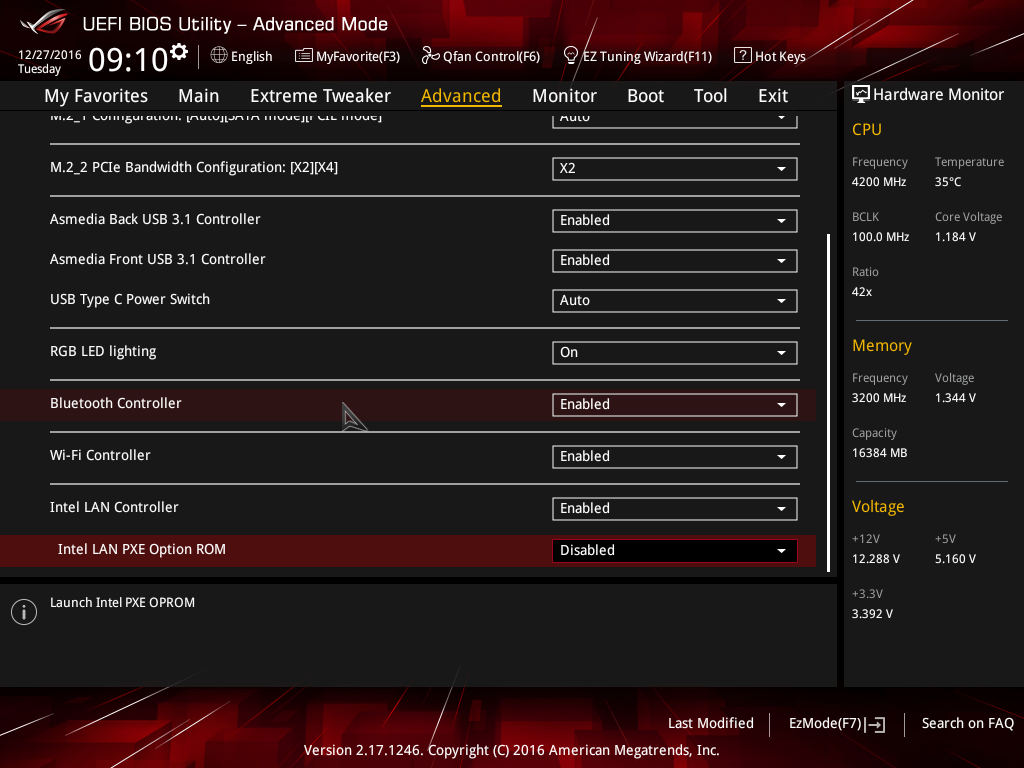Select Intel LAN PXE Option ROM label

[142, 549]
